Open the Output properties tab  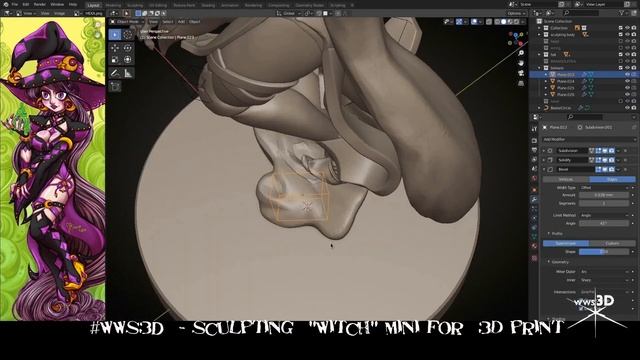click(x=534, y=150)
